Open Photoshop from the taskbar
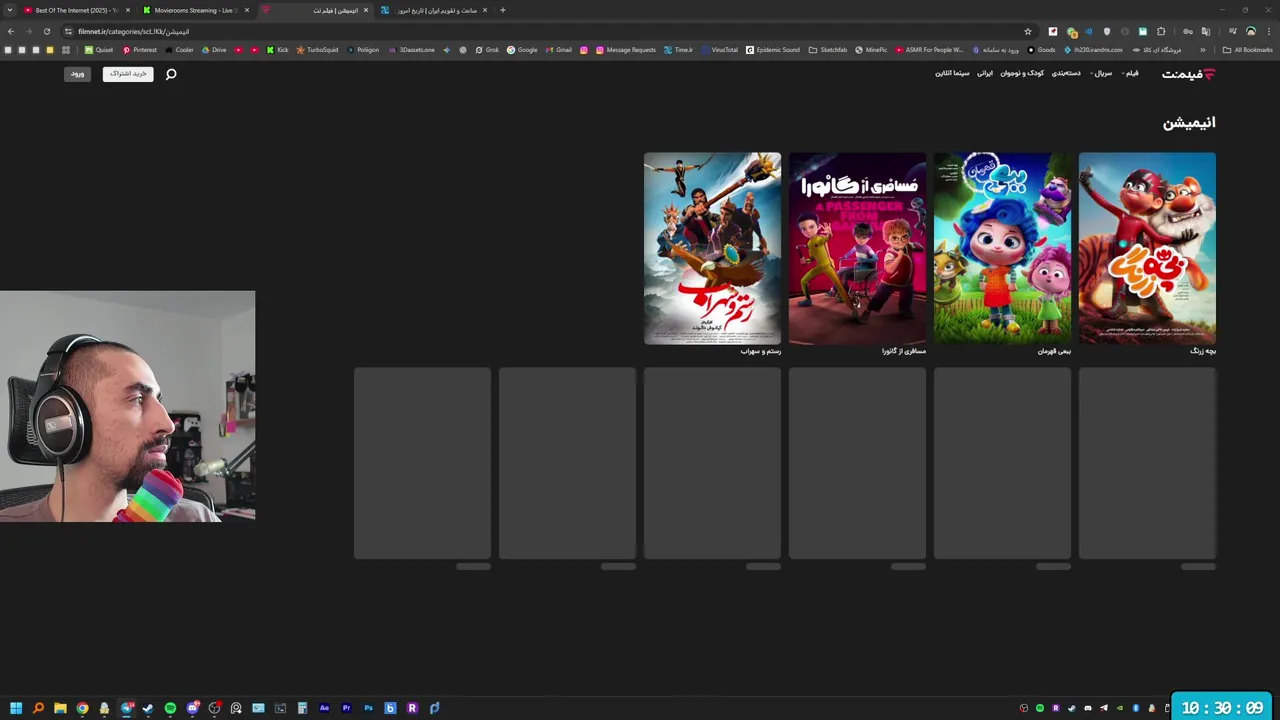This screenshot has width=1280, height=720. (x=368, y=708)
